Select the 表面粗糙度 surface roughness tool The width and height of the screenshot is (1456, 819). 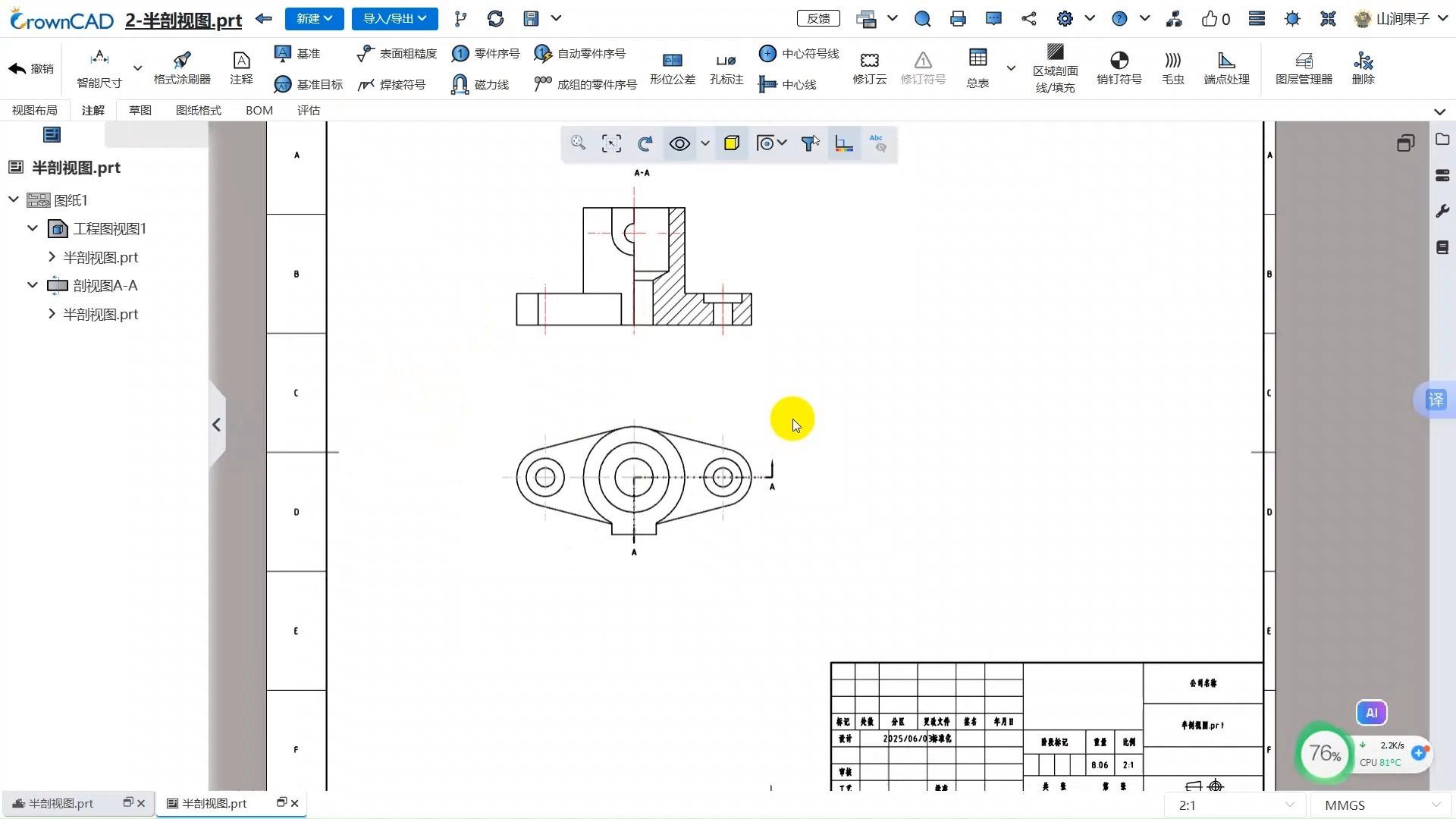tap(397, 53)
